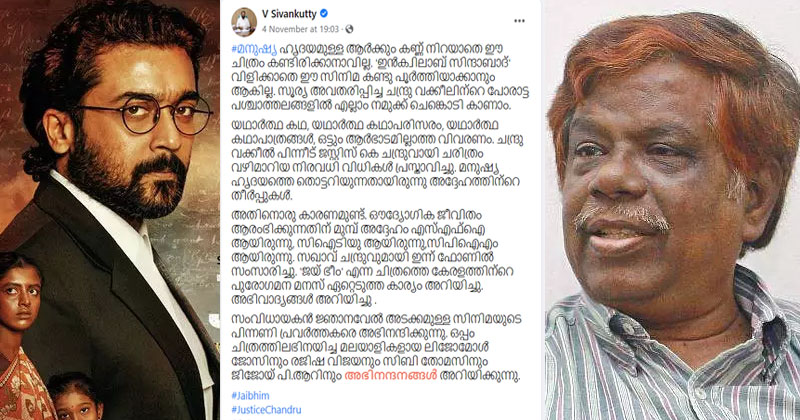Open the V Sivankutty profile name link
800x420 pixels.
289,14
